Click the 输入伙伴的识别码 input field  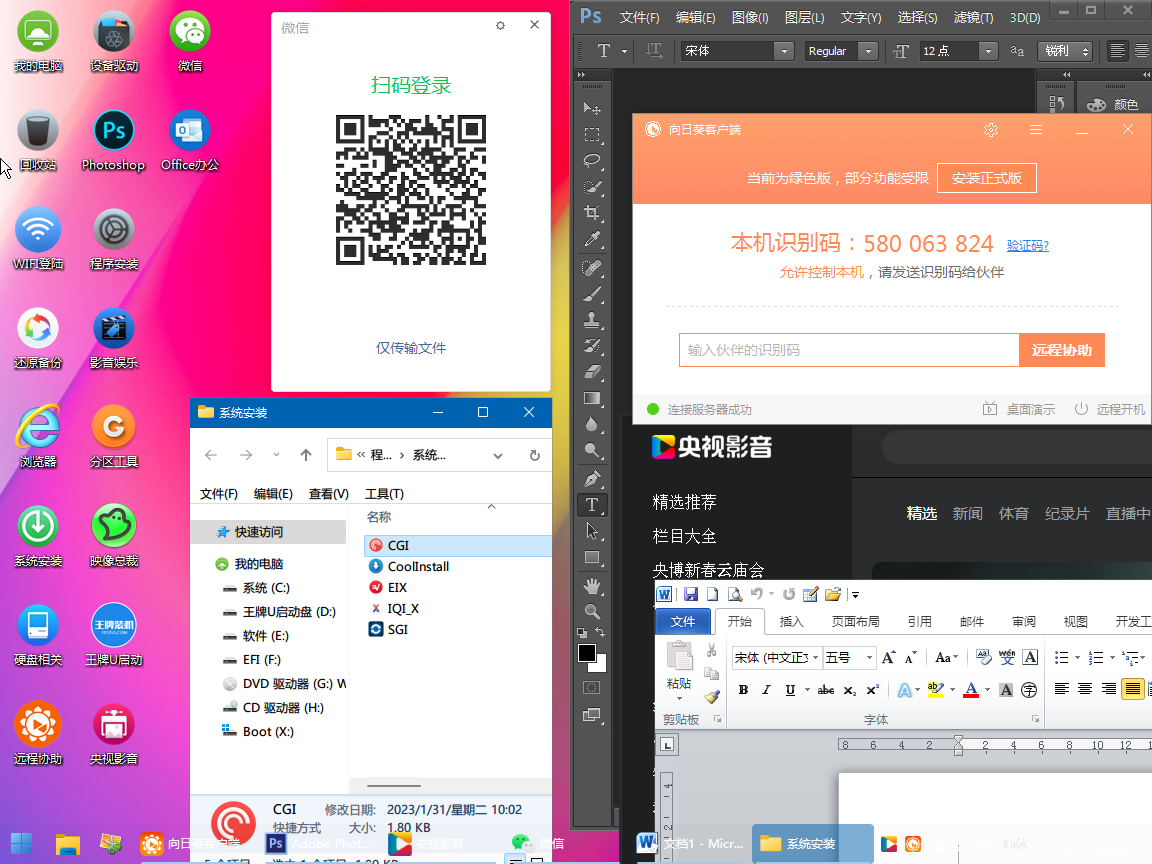849,350
